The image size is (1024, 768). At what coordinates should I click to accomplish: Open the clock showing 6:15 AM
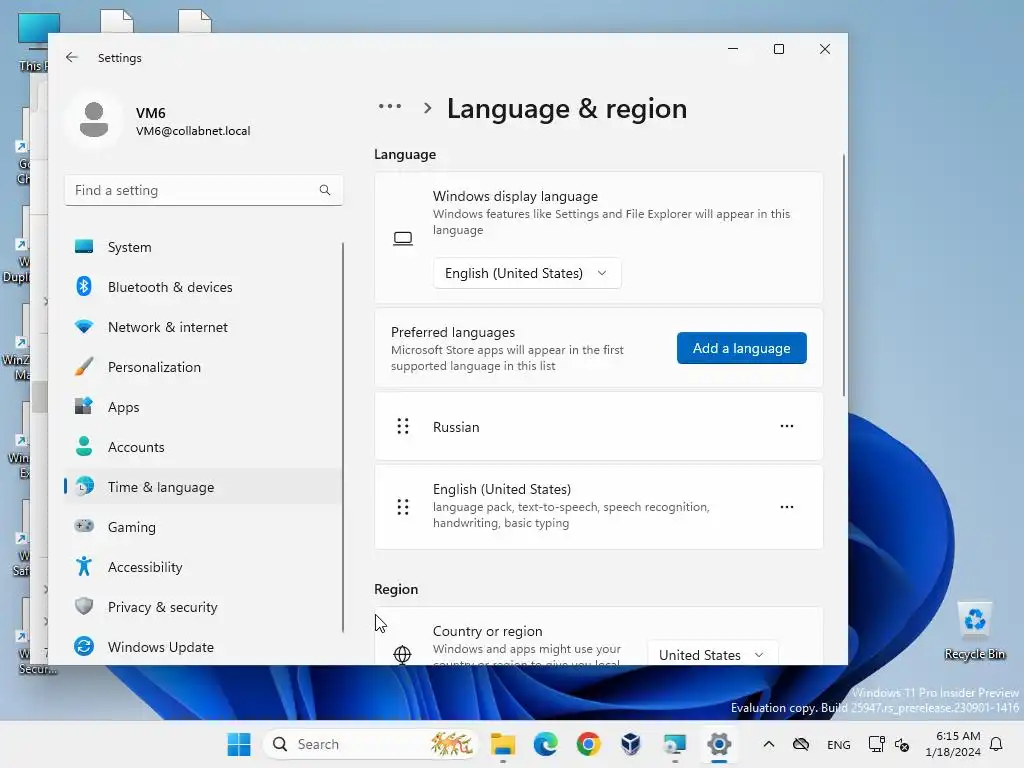point(953,744)
